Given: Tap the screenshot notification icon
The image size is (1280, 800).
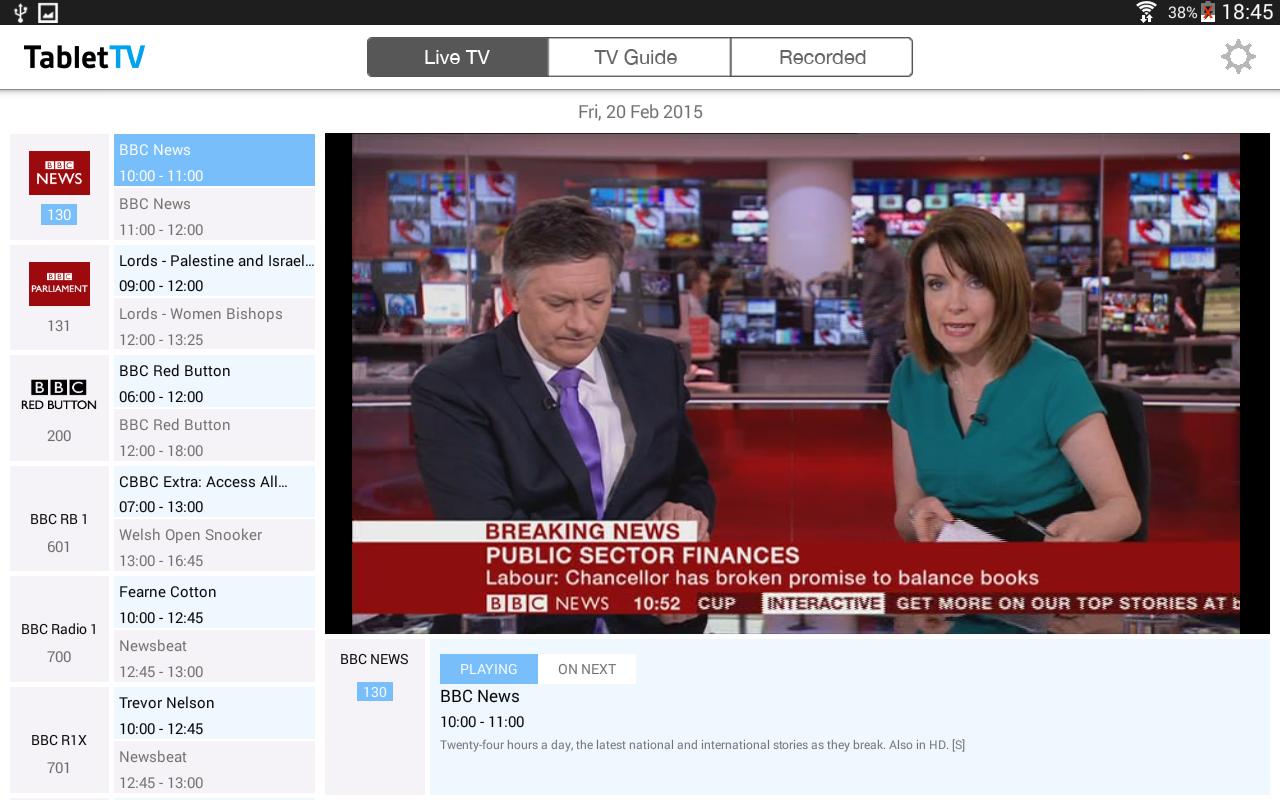Looking at the screenshot, I should 48,12.
